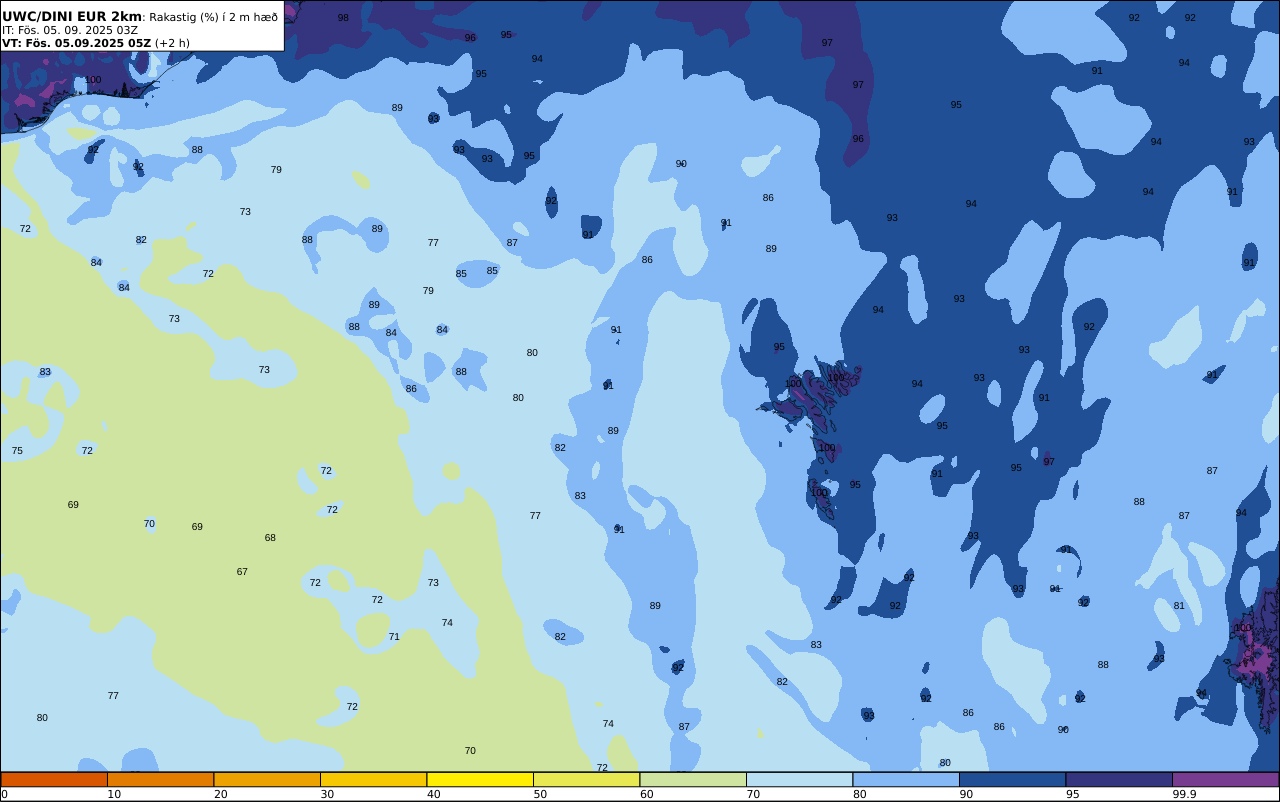
Task: Click the 'UWC/DINI EUR 2km' title text
Action: tap(72, 17)
